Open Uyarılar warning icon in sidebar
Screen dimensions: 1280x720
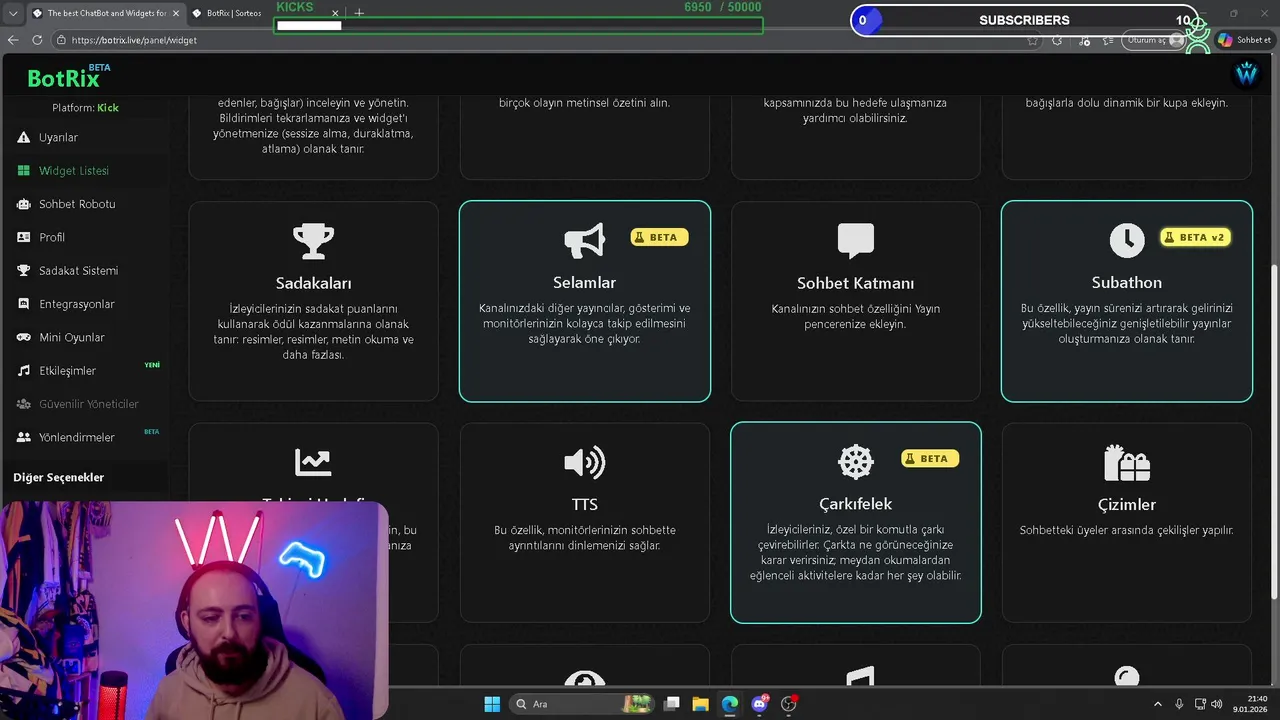pos(24,137)
